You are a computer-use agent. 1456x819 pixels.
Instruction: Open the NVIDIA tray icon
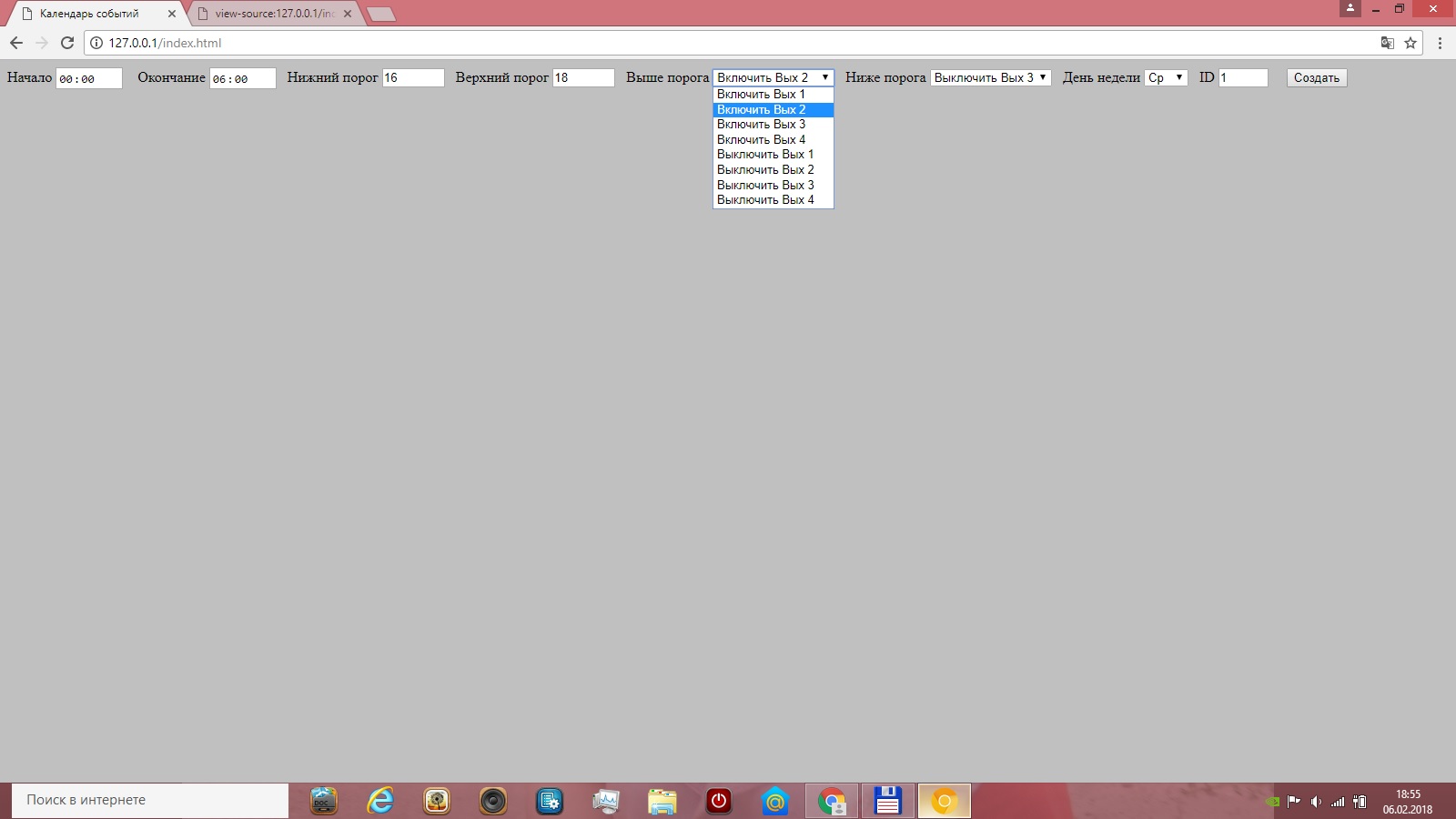(x=1273, y=802)
